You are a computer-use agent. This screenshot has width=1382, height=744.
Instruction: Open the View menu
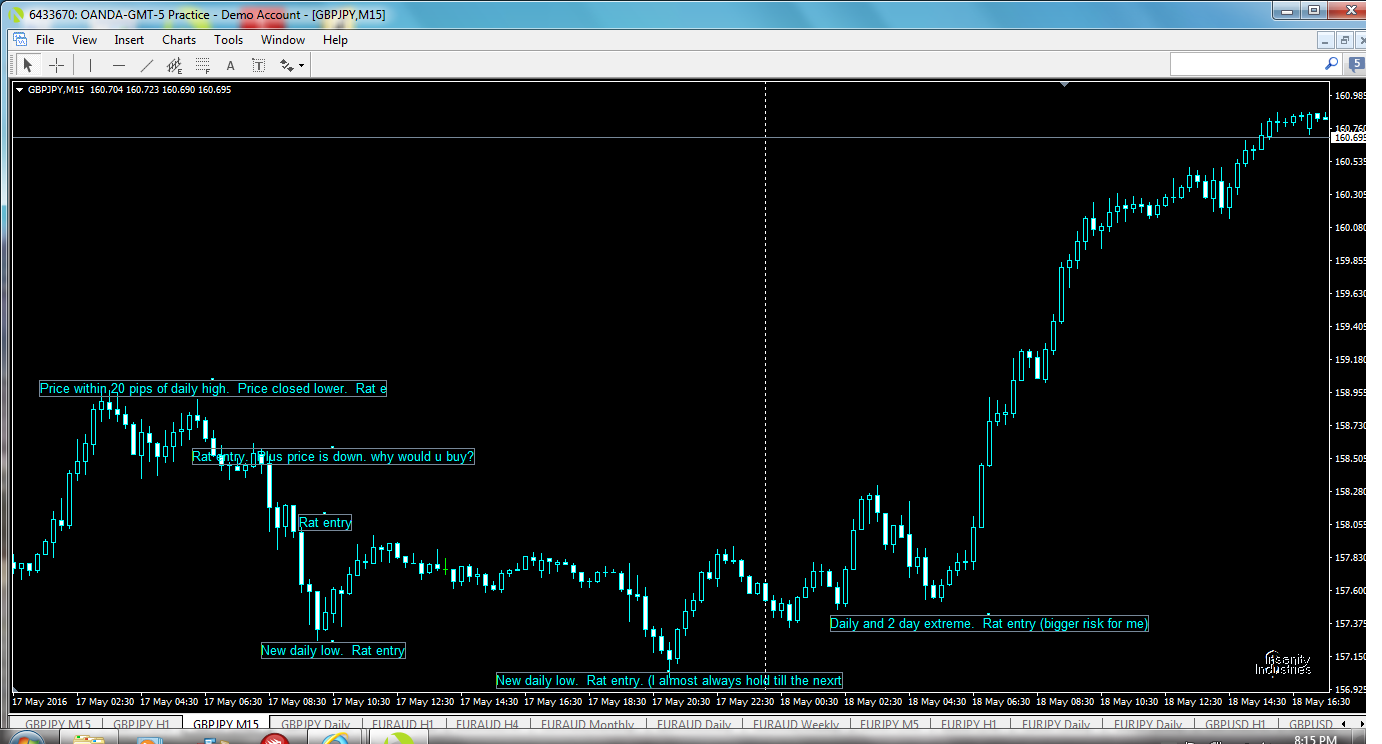click(84, 40)
